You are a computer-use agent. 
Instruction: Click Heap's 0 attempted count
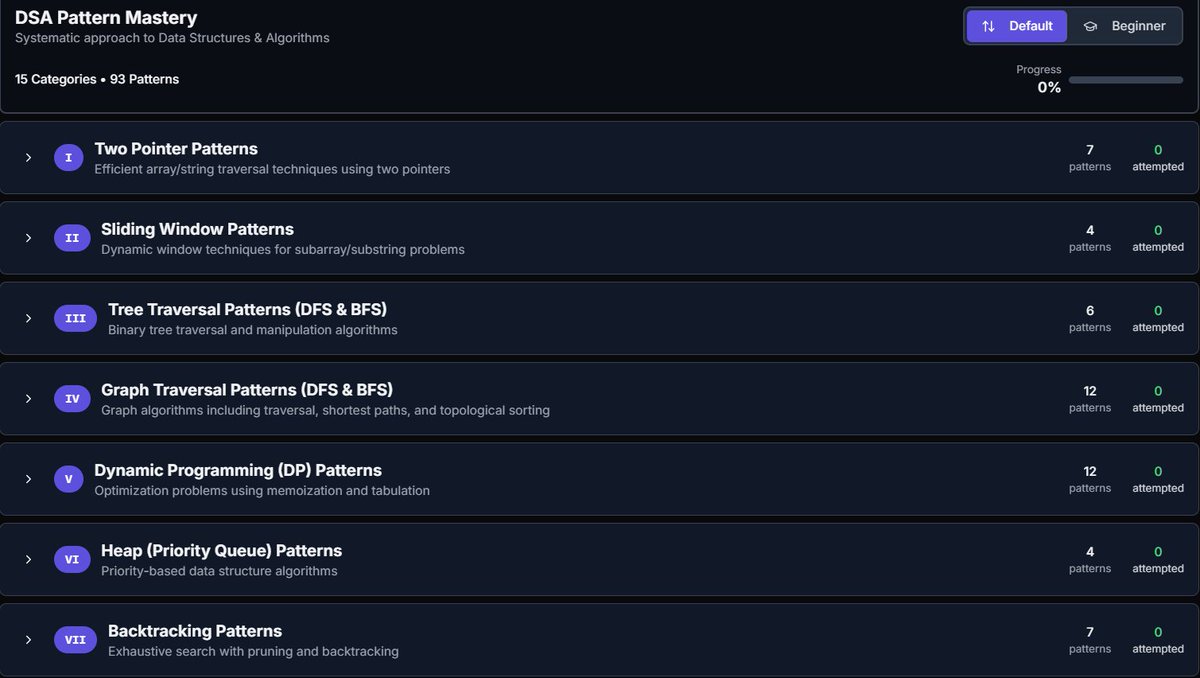[x=1158, y=559]
